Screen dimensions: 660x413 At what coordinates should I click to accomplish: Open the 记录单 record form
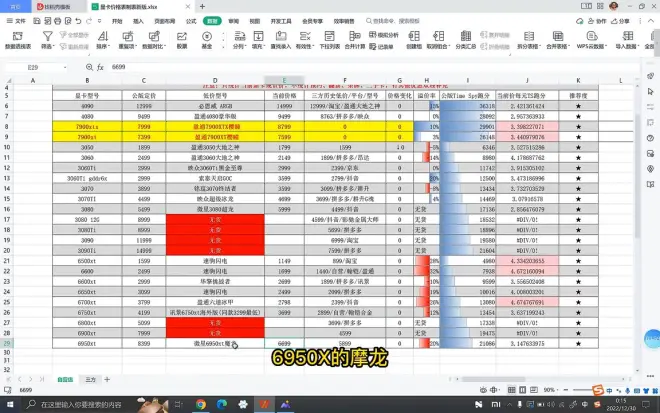[381, 47]
